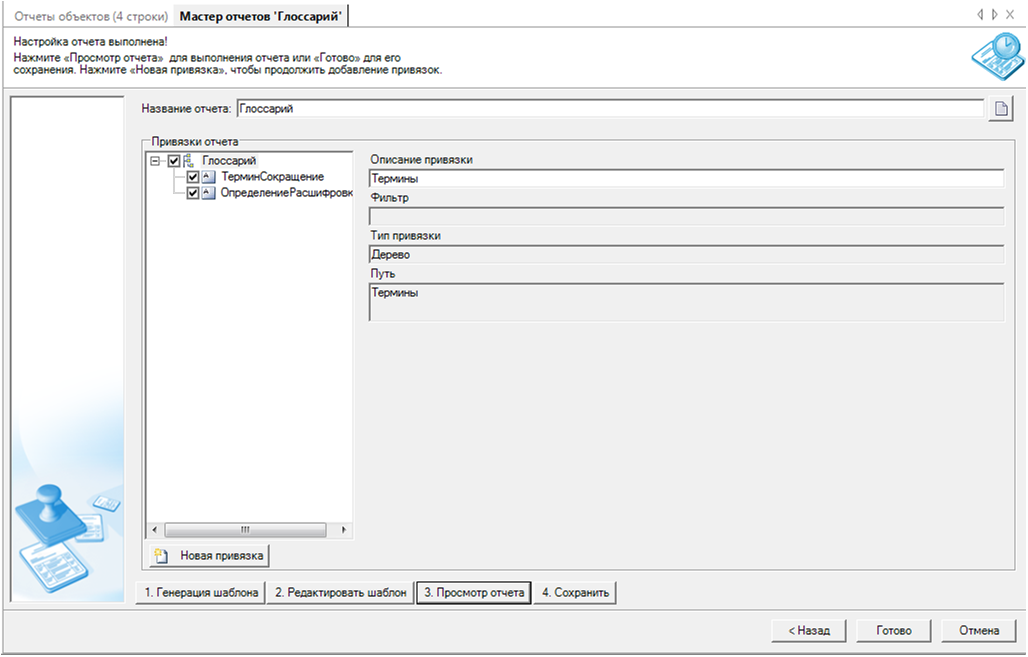Click the field icon next to ТерминСокращение
This screenshot has width=1028, height=657.
[208, 177]
